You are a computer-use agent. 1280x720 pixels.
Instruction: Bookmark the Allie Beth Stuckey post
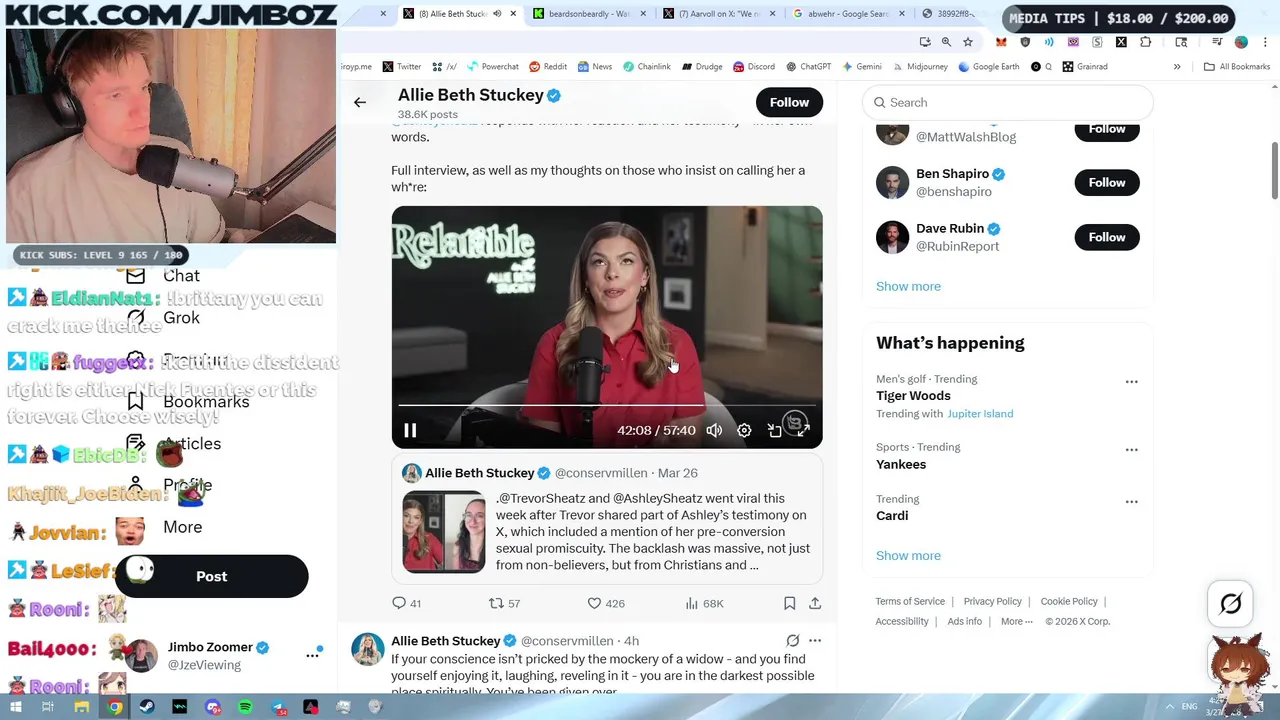click(789, 603)
